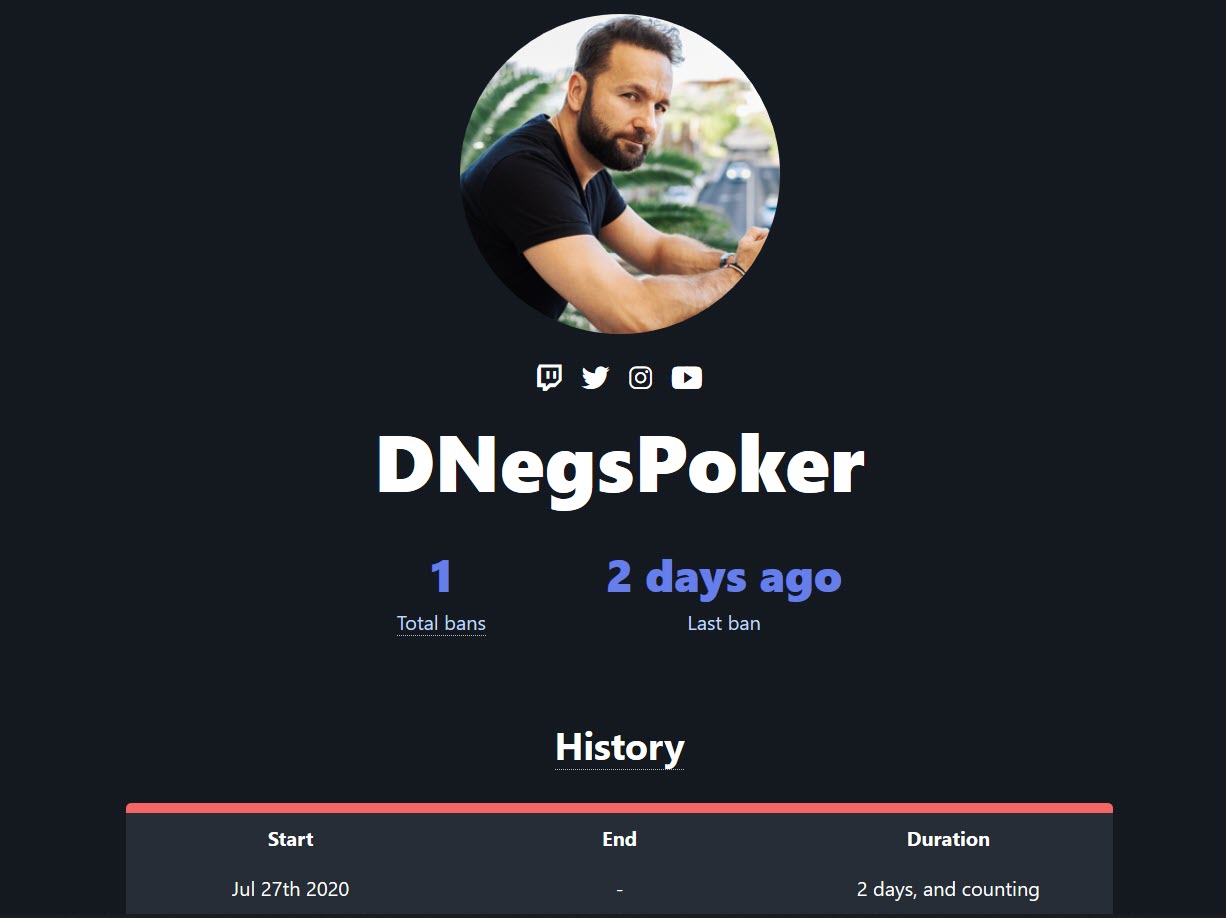Open the Twitch channel icon link

tap(549, 377)
